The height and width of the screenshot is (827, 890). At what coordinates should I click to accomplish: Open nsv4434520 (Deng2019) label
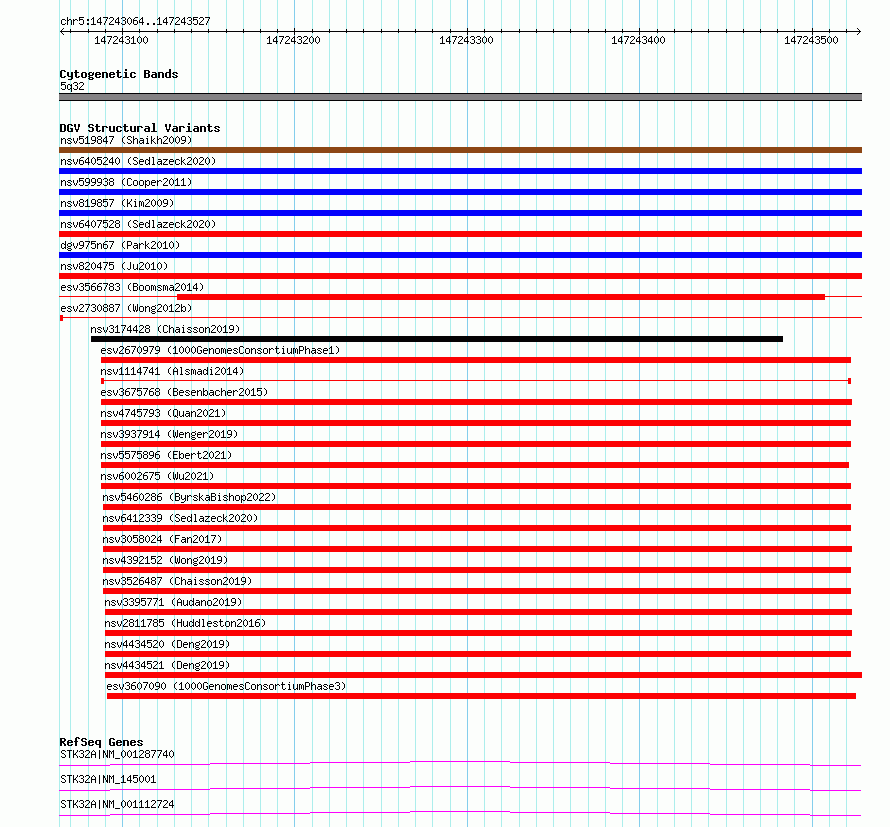(167, 644)
